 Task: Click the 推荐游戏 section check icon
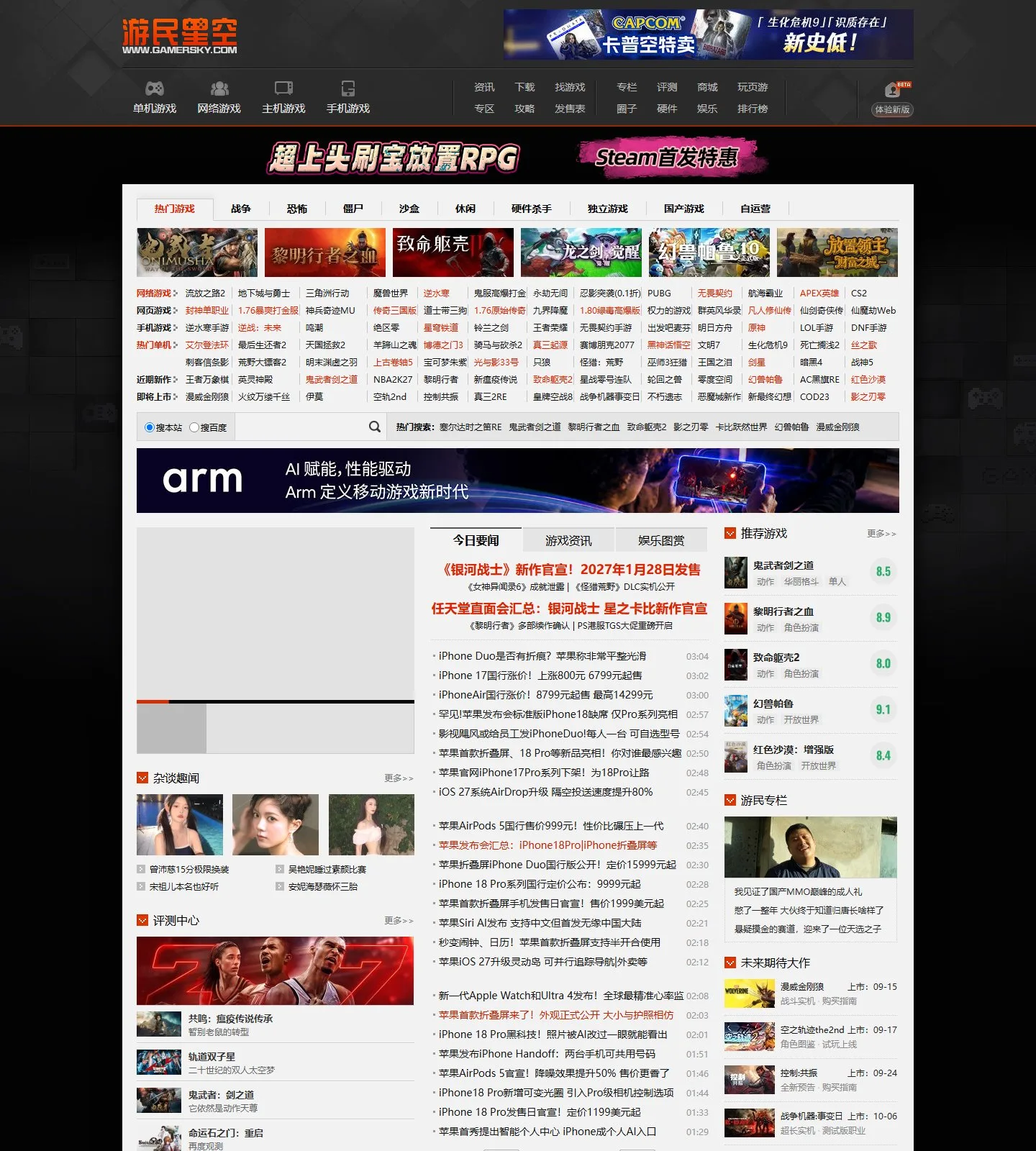point(730,533)
